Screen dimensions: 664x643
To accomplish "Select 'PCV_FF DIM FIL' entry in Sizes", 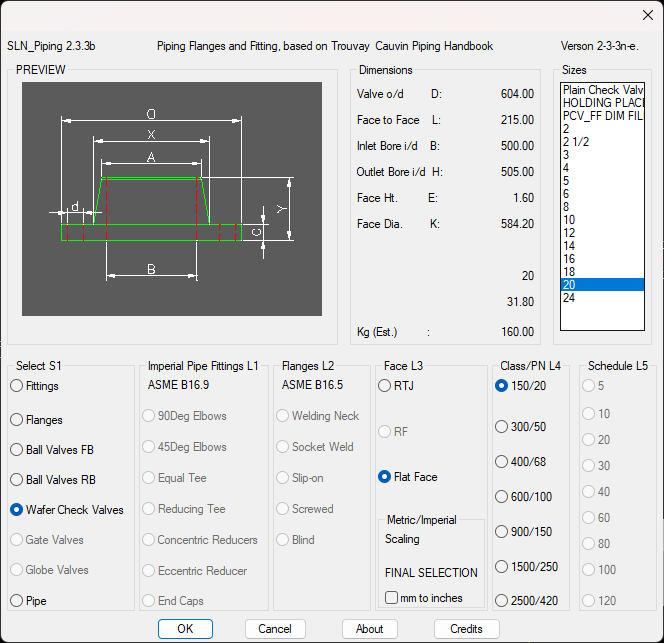I will coord(602,116).
